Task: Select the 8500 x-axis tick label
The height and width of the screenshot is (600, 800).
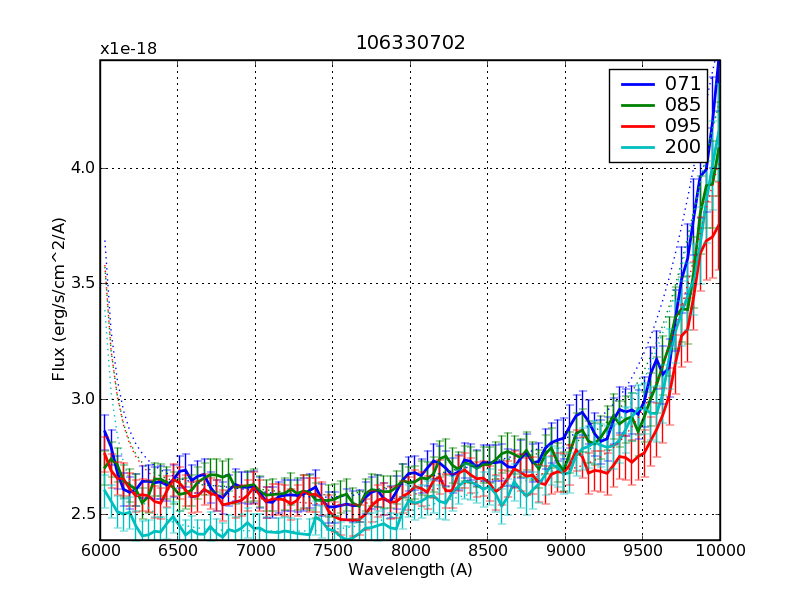Action: click(487, 551)
